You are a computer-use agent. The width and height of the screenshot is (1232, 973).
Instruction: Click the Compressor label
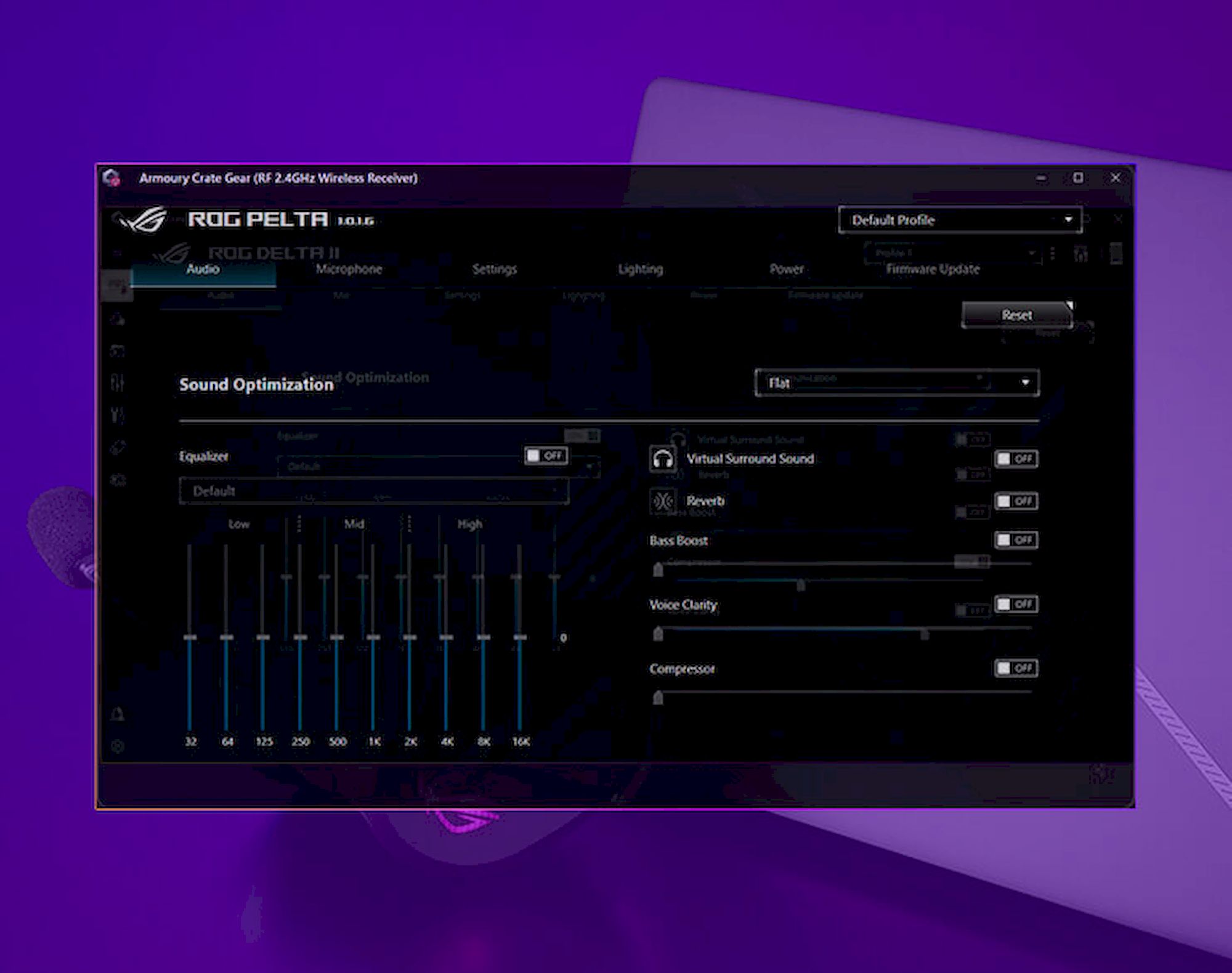click(x=682, y=669)
